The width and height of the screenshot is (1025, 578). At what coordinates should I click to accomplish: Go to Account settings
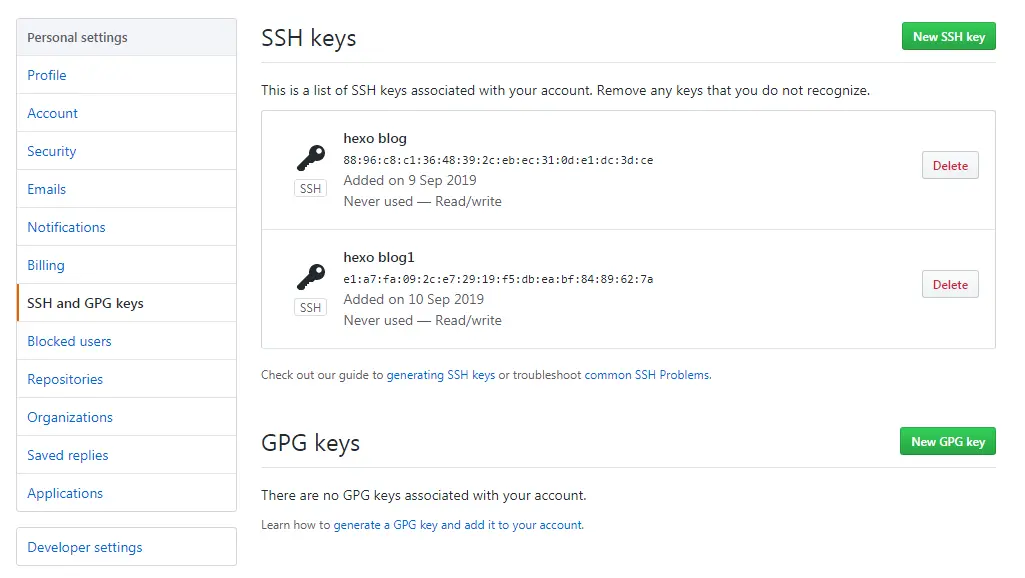click(53, 113)
